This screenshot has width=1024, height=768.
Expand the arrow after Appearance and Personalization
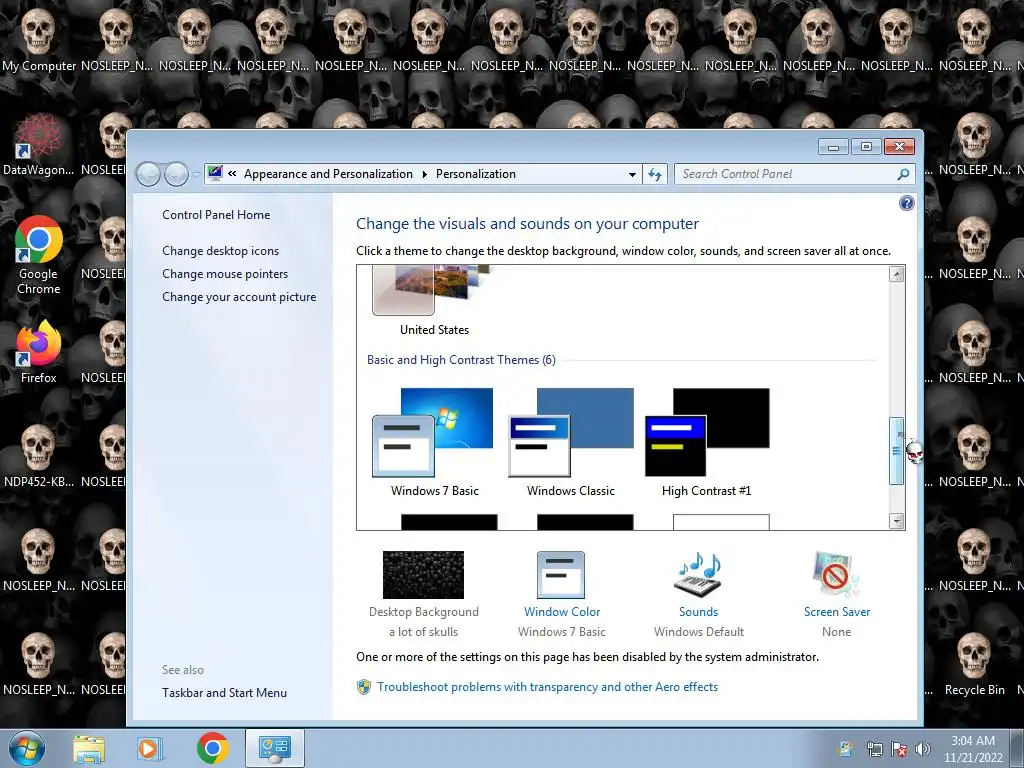(424, 174)
